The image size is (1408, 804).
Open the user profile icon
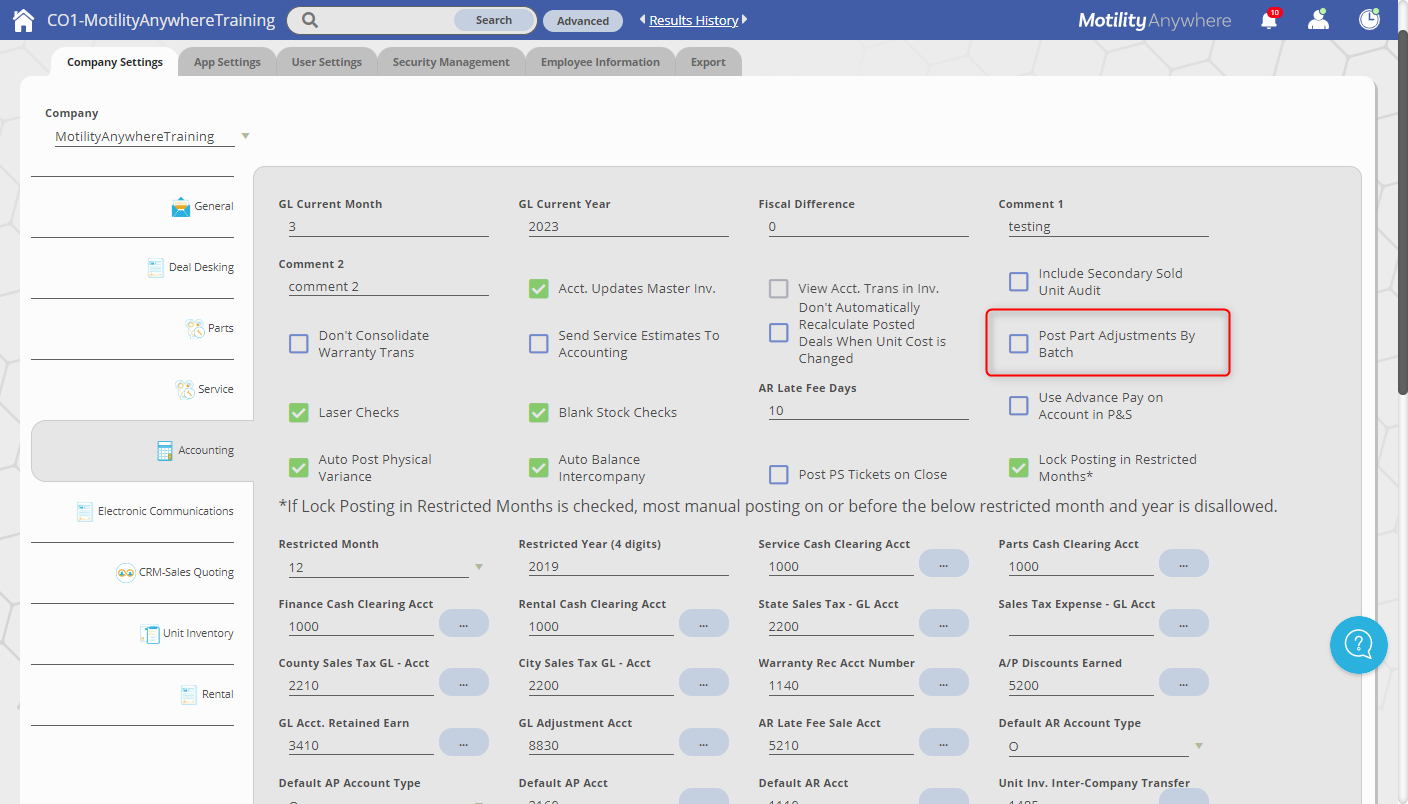1319,19
